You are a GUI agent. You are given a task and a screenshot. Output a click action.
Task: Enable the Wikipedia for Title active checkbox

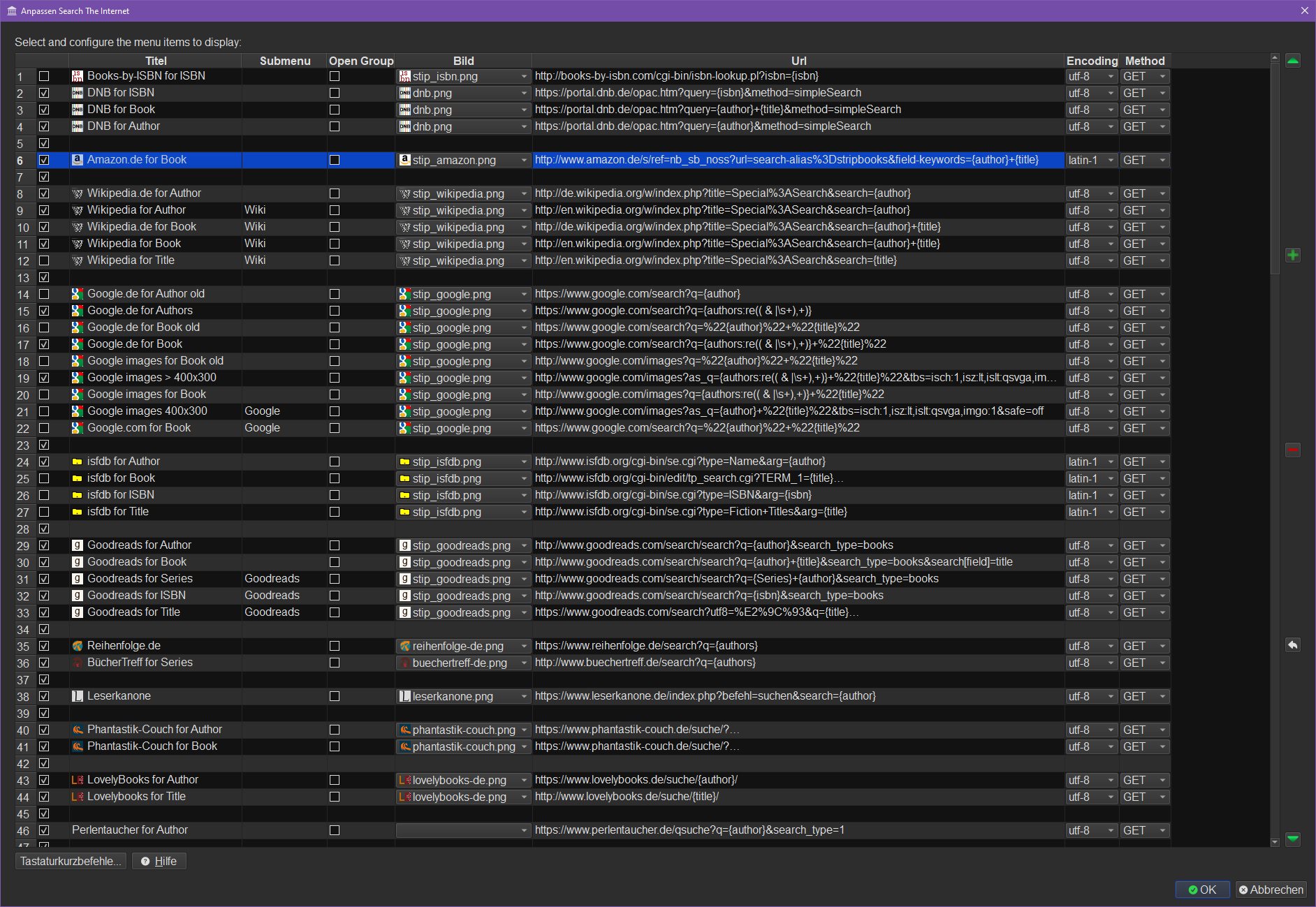coord(44,260)
